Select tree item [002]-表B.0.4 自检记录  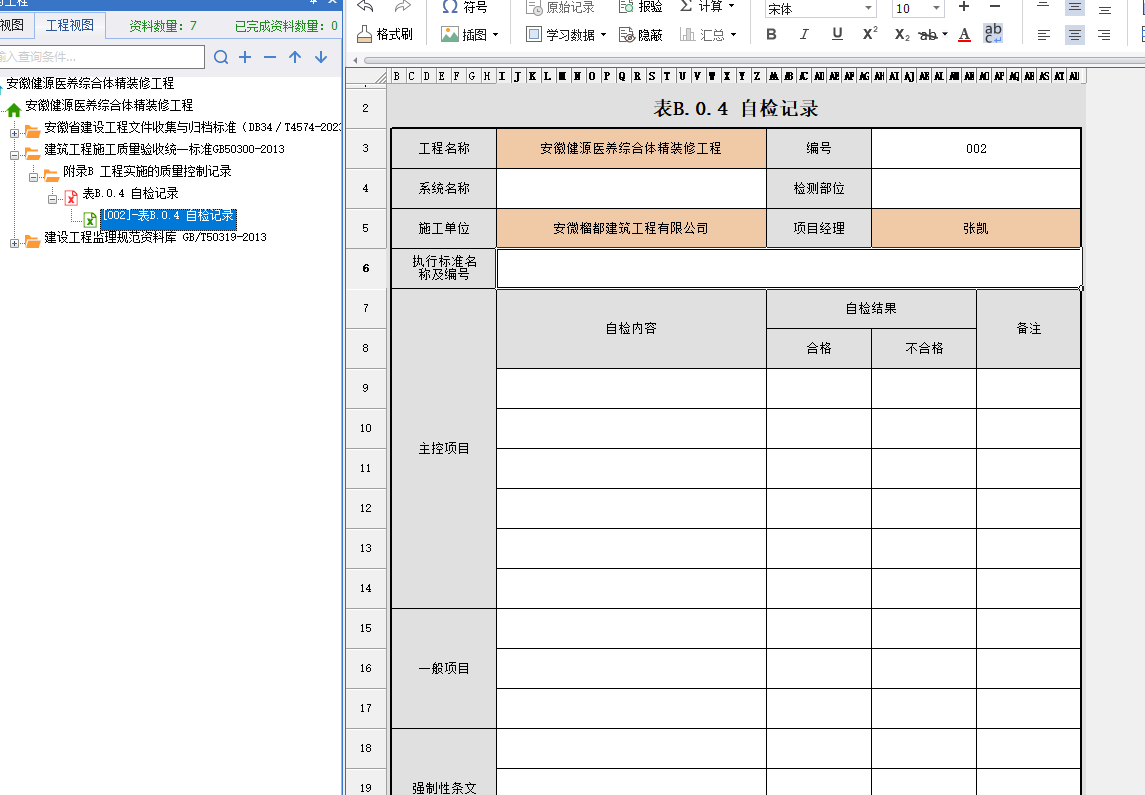[x=167, y=216]
